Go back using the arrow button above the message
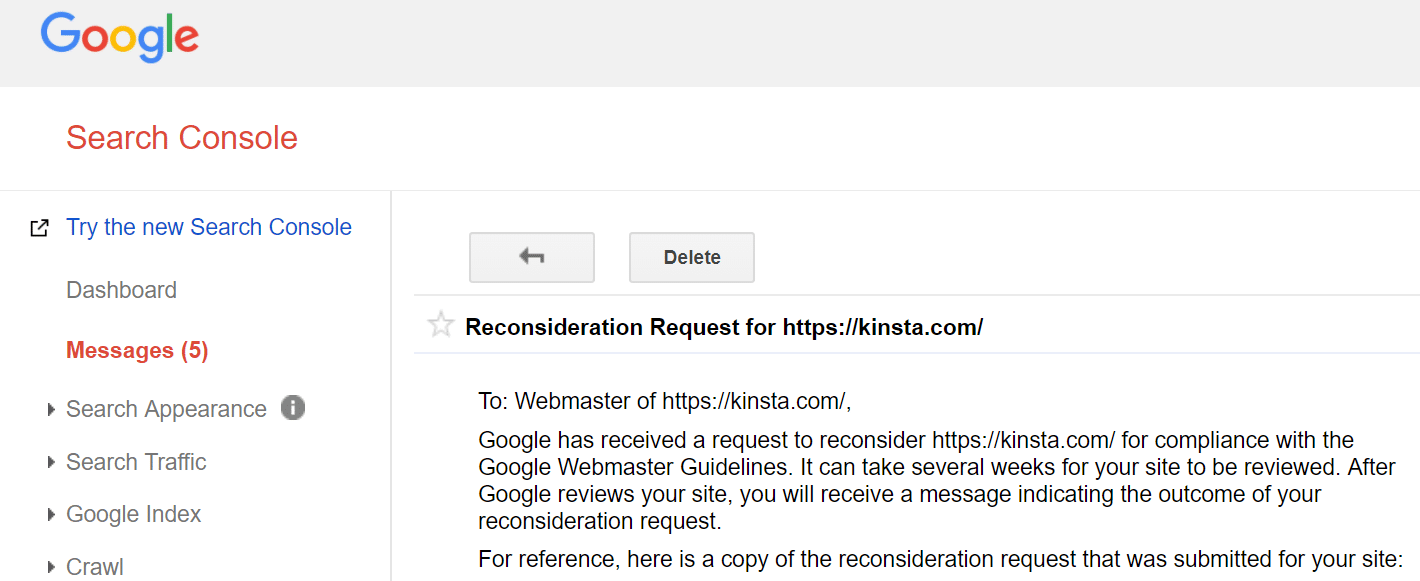This screenshot has width=1420, height=581. coord(531,256)
